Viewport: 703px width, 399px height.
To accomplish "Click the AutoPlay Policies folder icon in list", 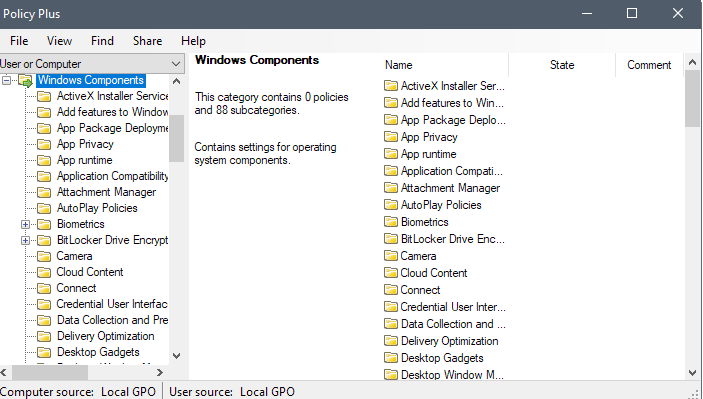I will [x=391, y=205].
